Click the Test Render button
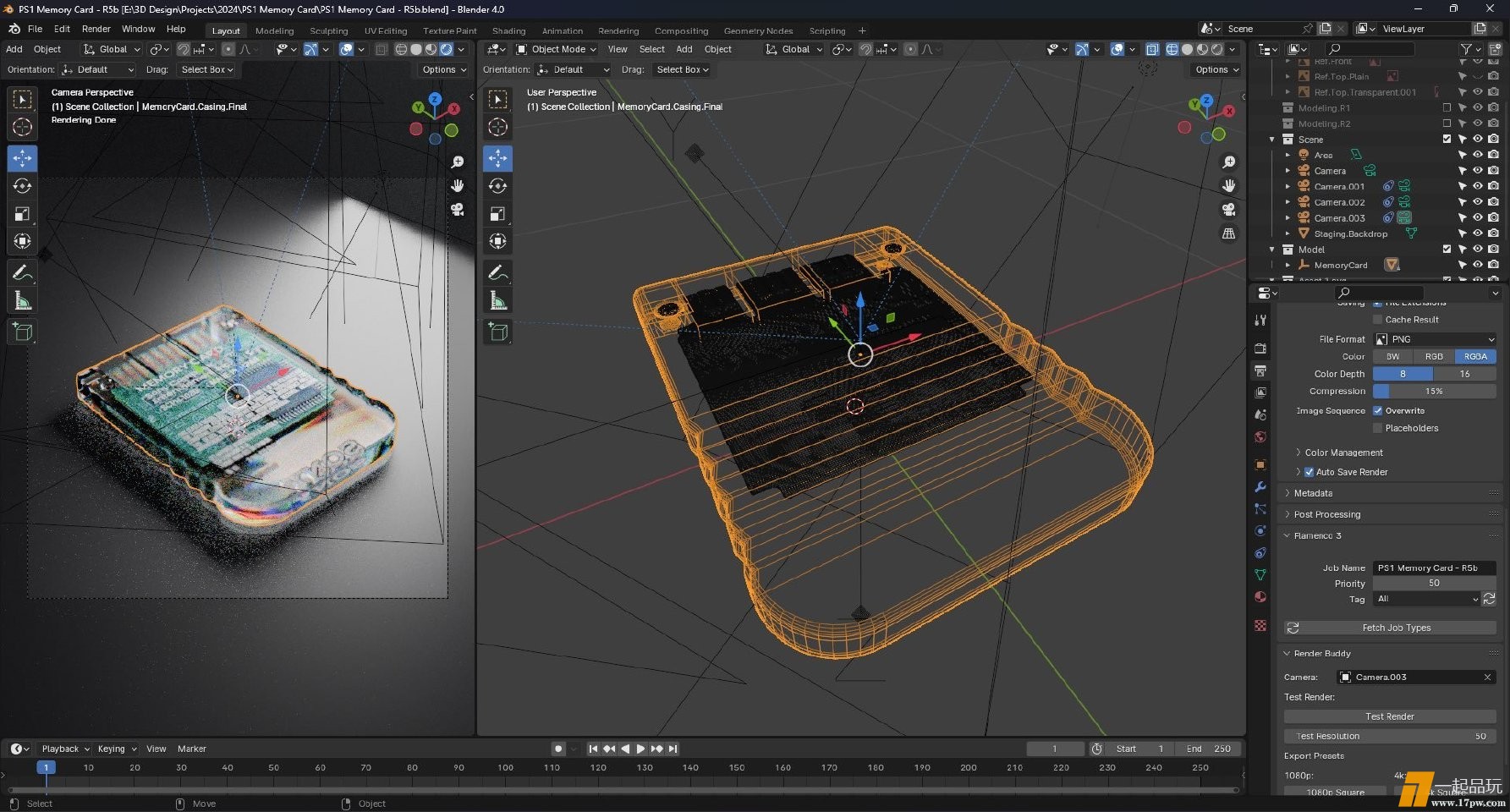Image resolution: width=1510 pixels, height=812 pixels. (x=1389, y=716)
